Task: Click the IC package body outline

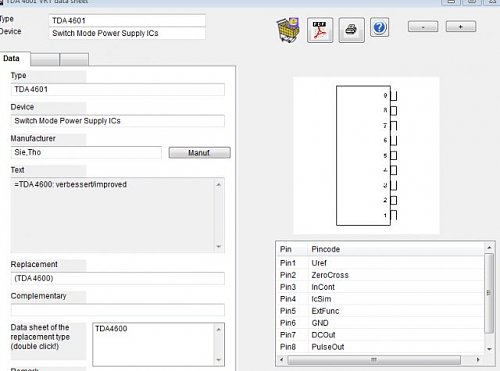Action: (363, 156)
